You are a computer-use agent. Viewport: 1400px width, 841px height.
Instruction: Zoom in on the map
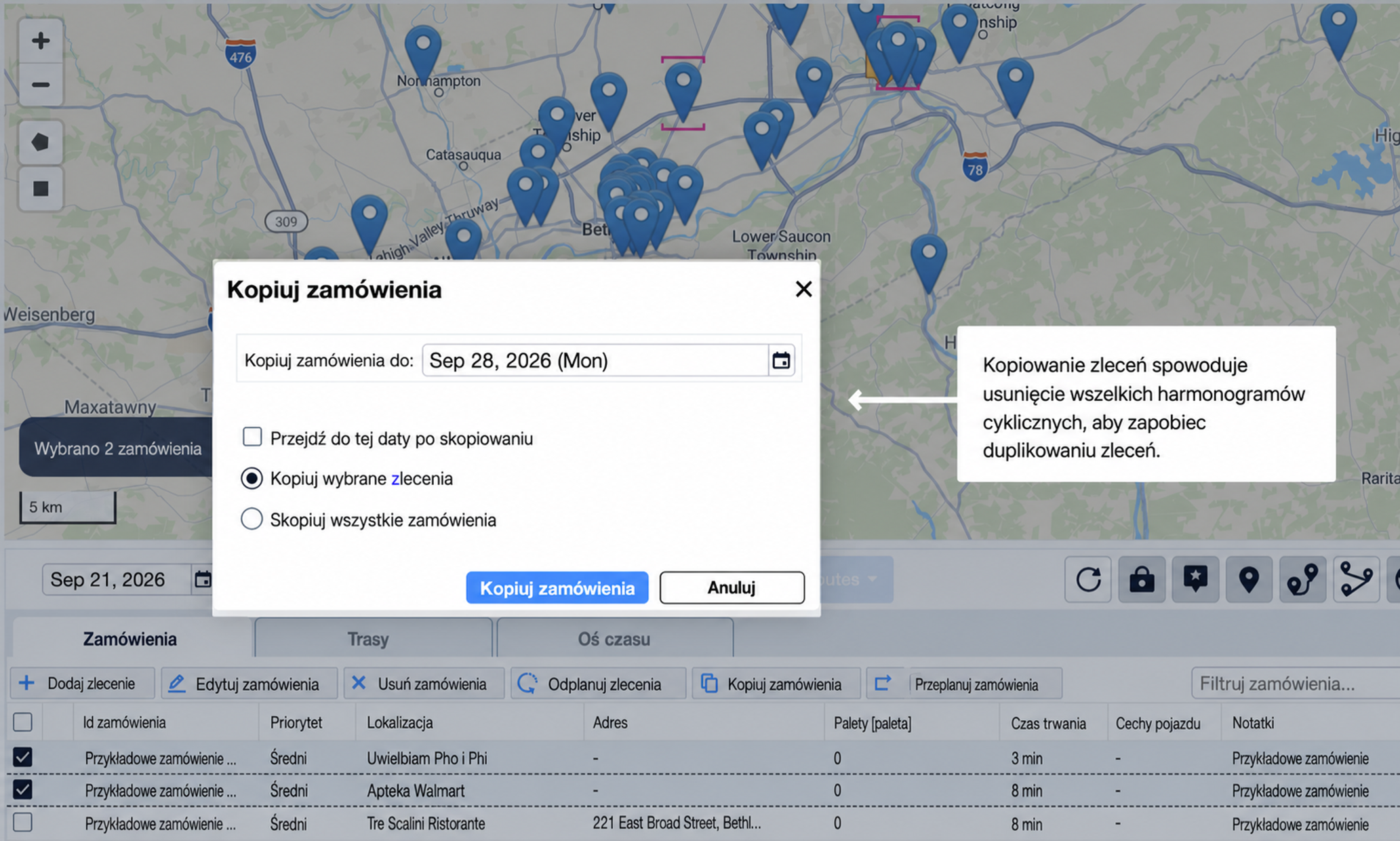(41, 41)
